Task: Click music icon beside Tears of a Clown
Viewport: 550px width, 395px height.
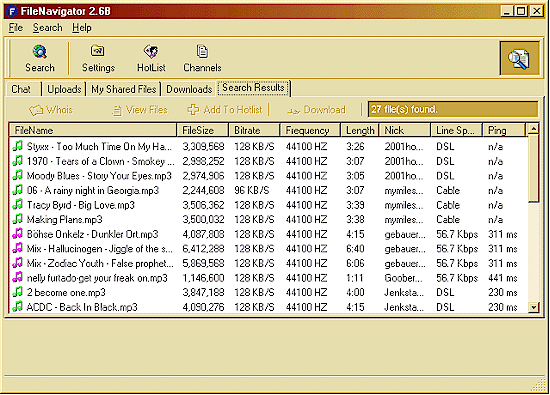Action: click(x=18, y=161)
